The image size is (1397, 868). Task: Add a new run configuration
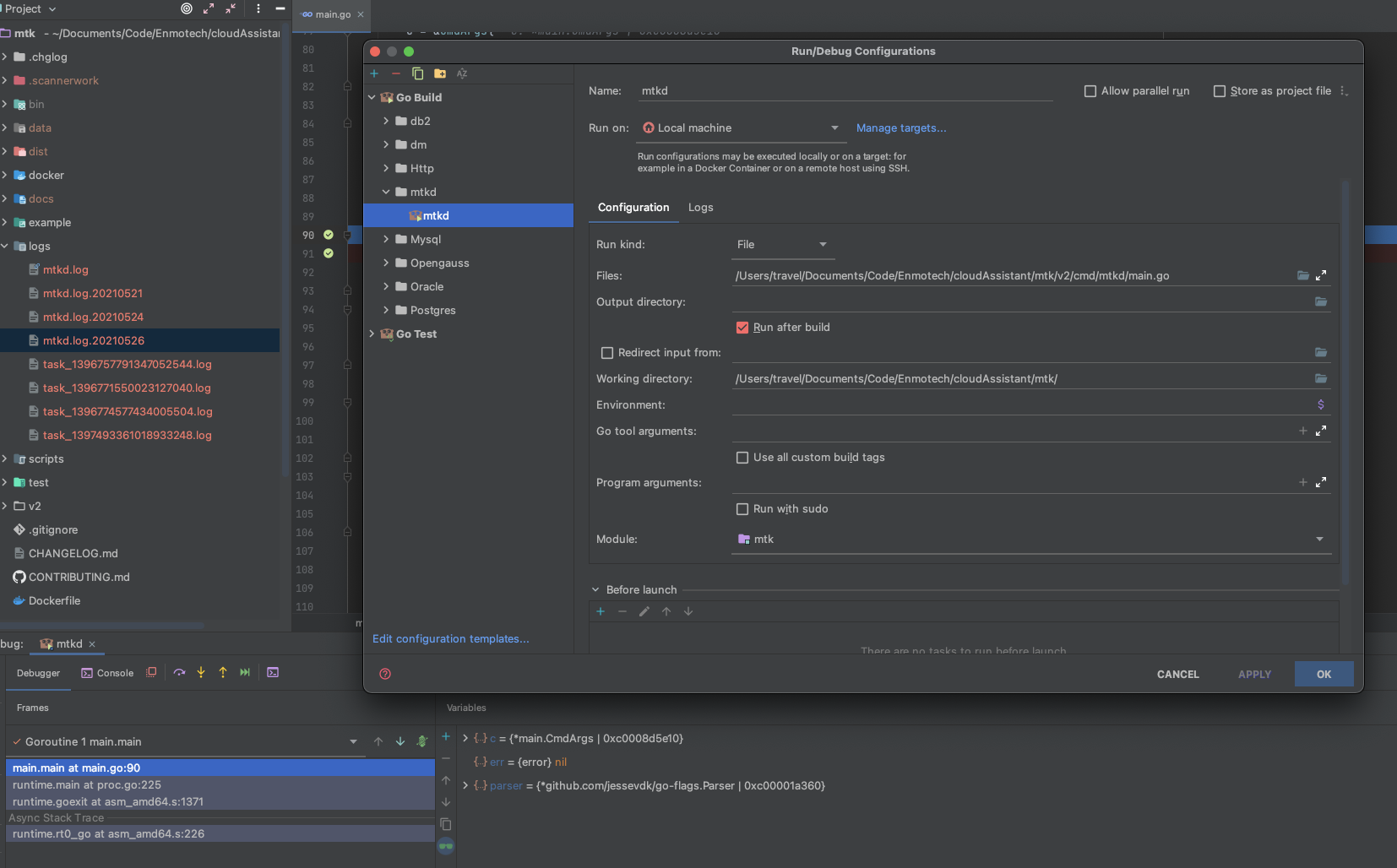(x=374, y=73)
